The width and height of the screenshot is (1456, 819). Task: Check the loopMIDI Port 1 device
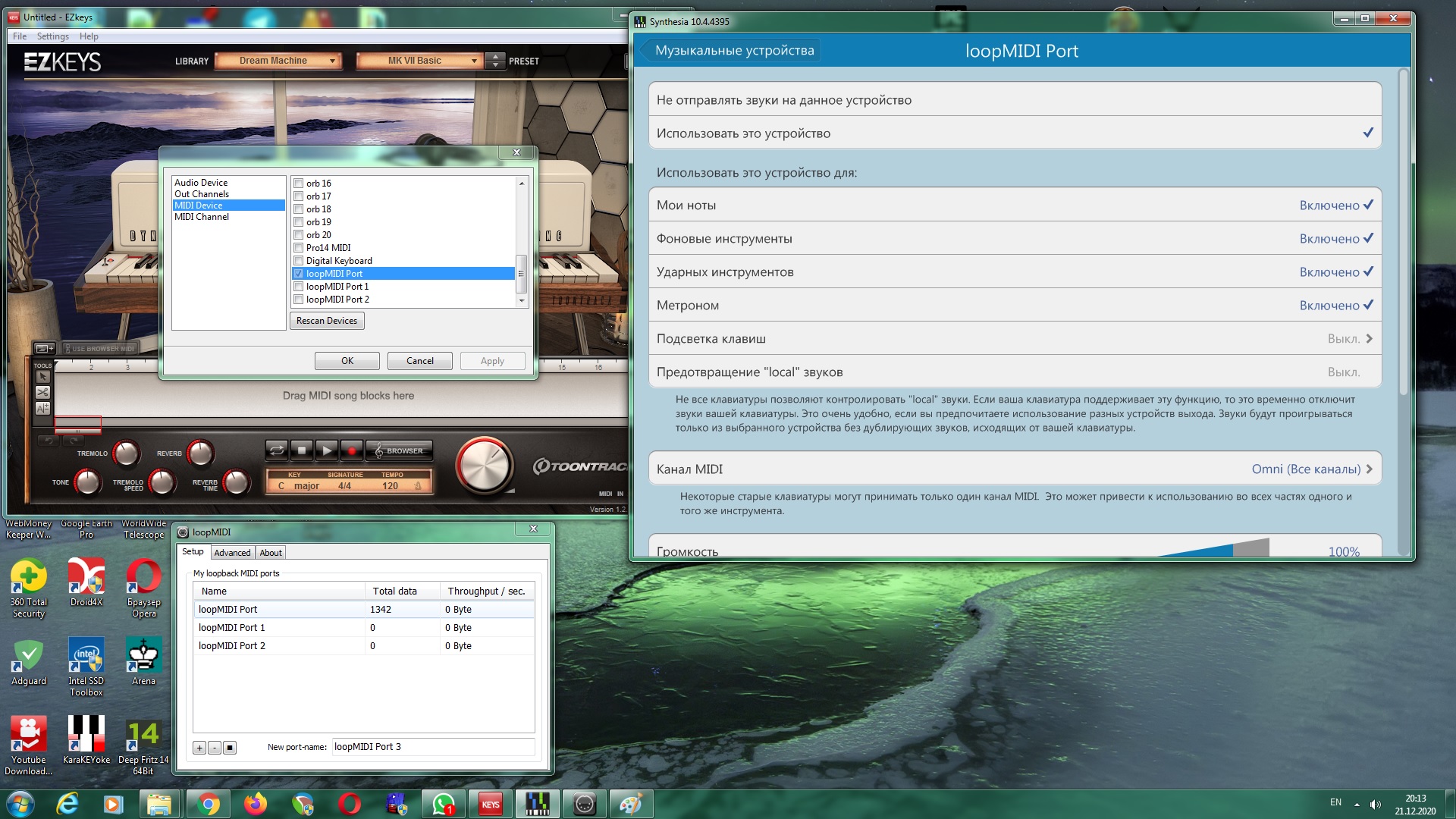pyautogui.click(x=299, y=287)
